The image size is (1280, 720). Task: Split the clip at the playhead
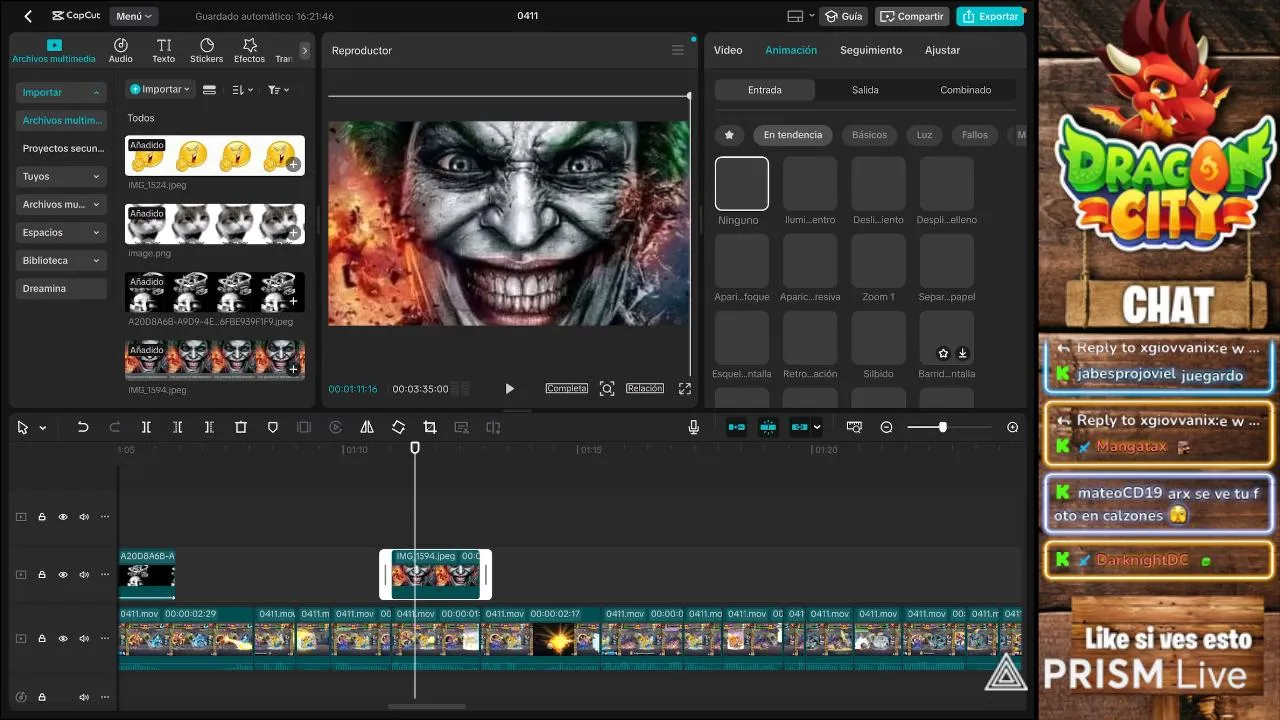[x=146, y=427]
